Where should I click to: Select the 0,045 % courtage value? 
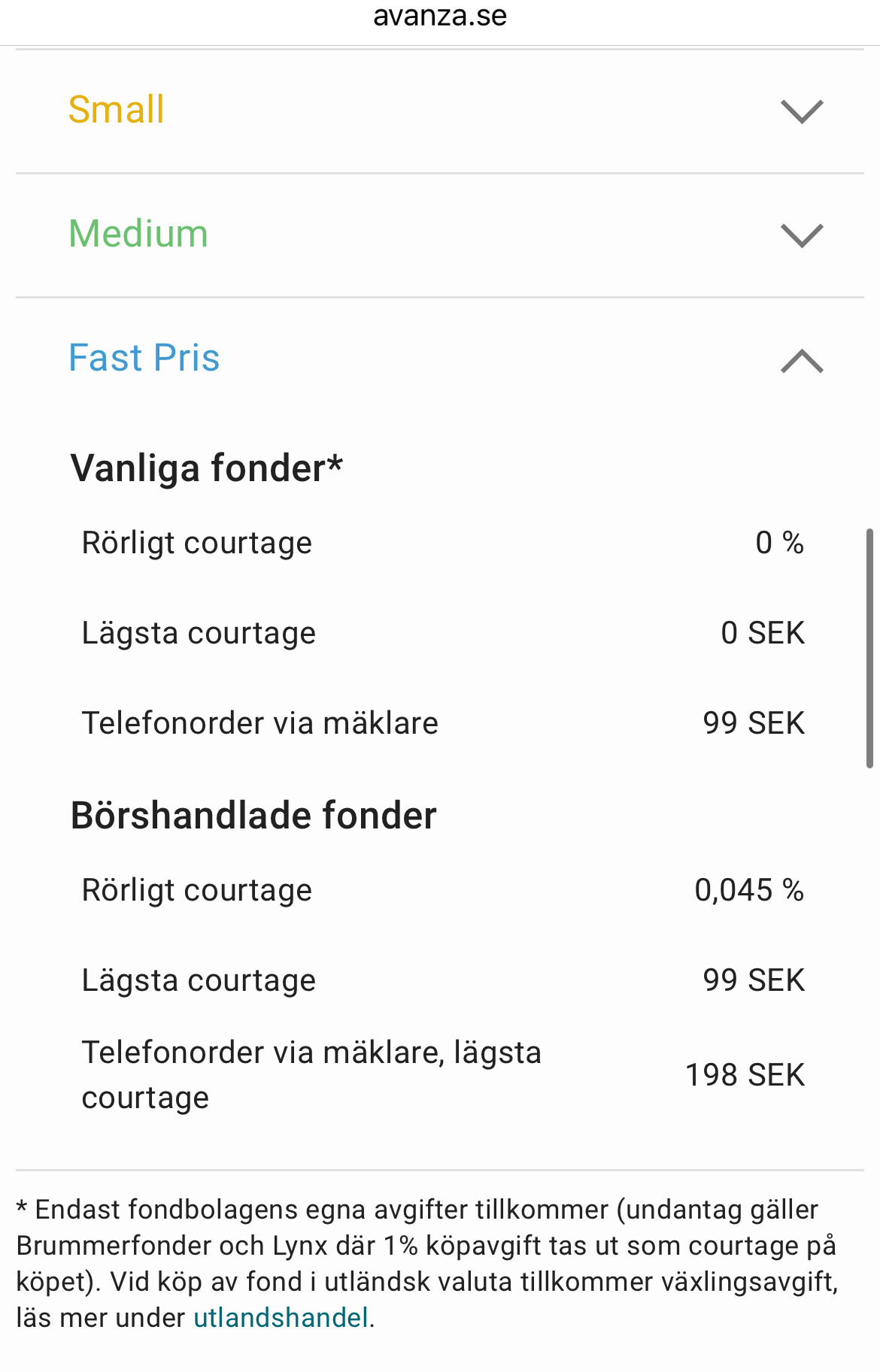(749, 890)
